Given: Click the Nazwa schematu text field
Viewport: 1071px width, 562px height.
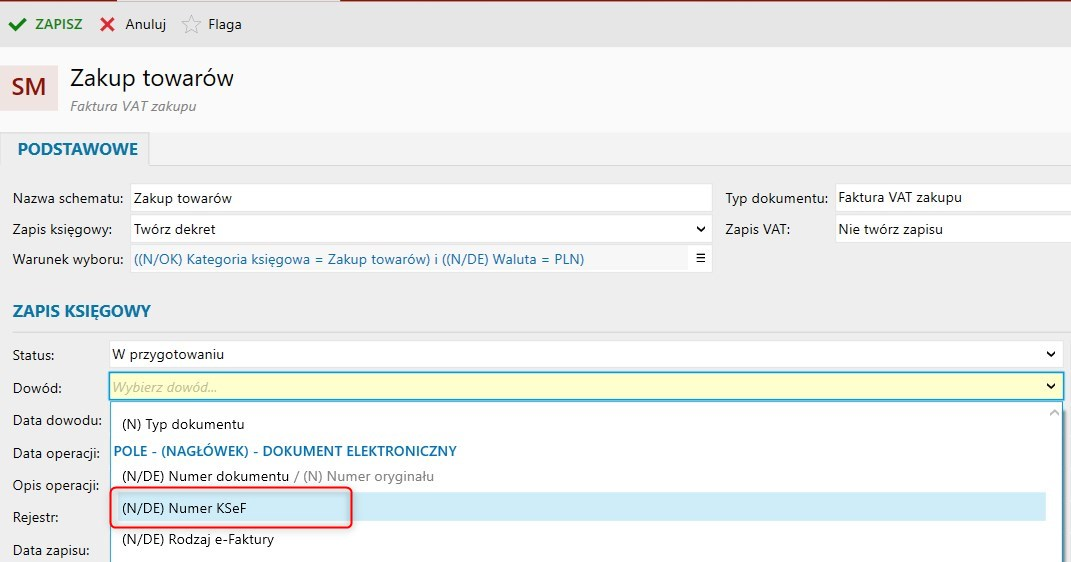Looking at the screenshot, I should (420, 198).
